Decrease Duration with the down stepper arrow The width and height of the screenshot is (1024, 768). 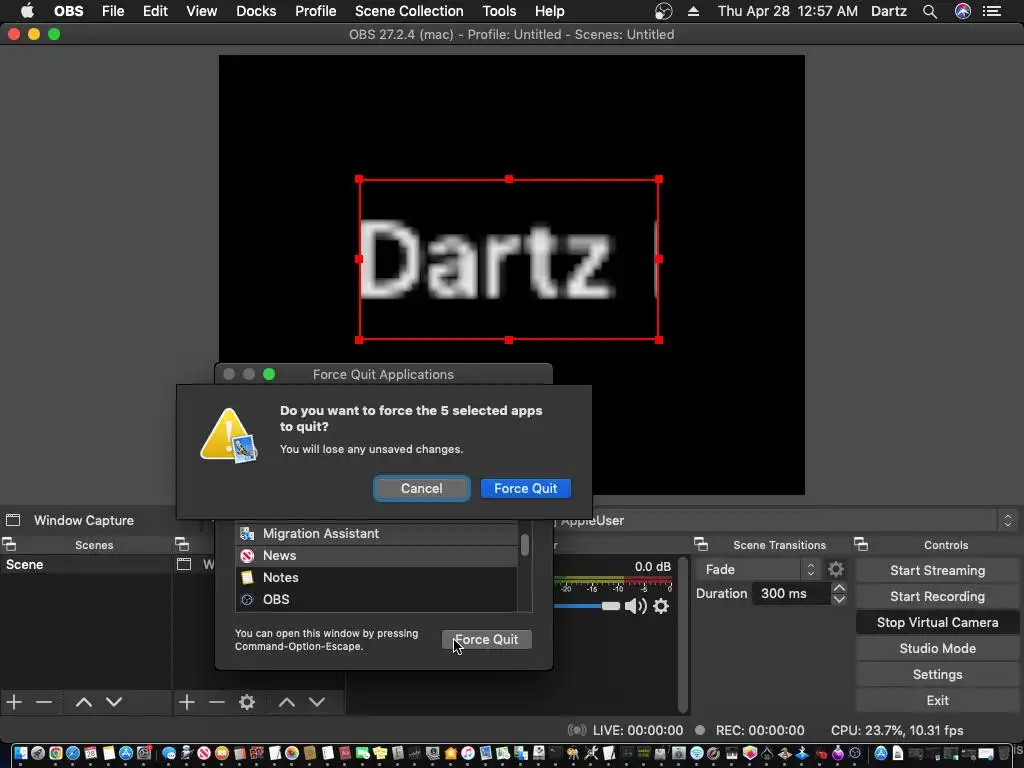tap(839, 599)
